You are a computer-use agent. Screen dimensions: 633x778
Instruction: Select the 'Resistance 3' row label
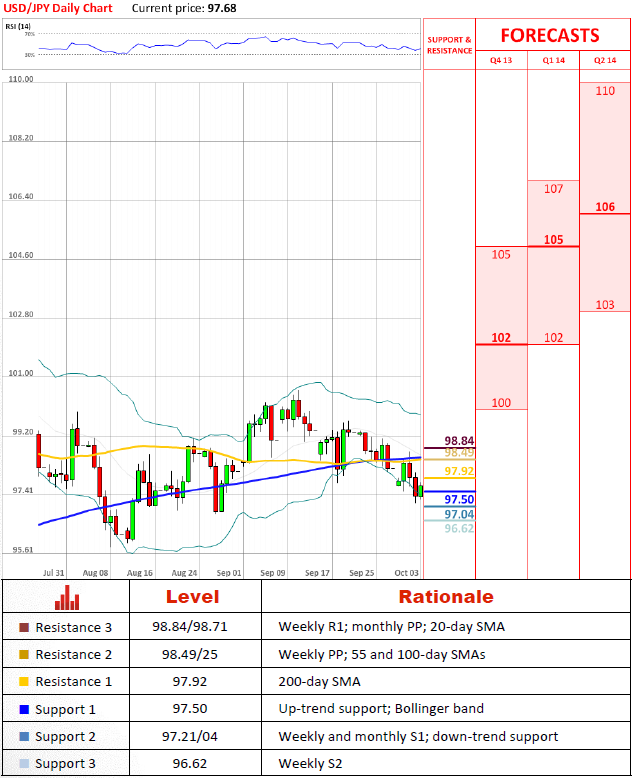(x=73, y=628)
